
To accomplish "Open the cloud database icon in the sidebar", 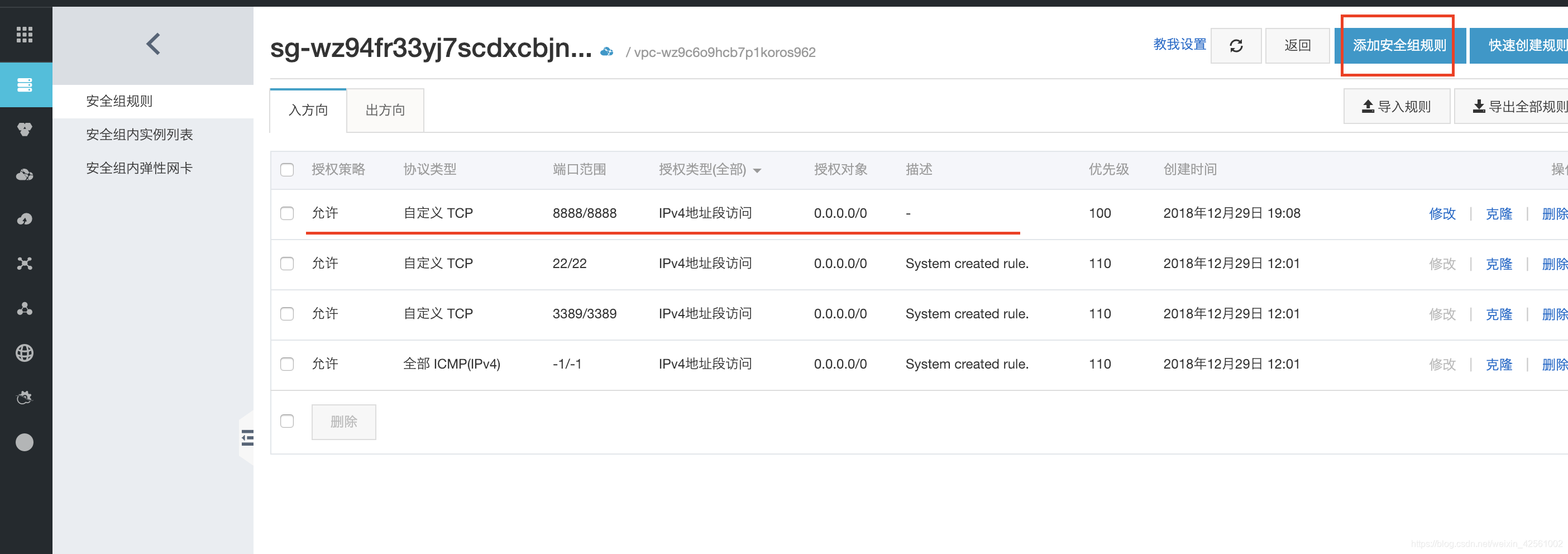I will point(25,175).
